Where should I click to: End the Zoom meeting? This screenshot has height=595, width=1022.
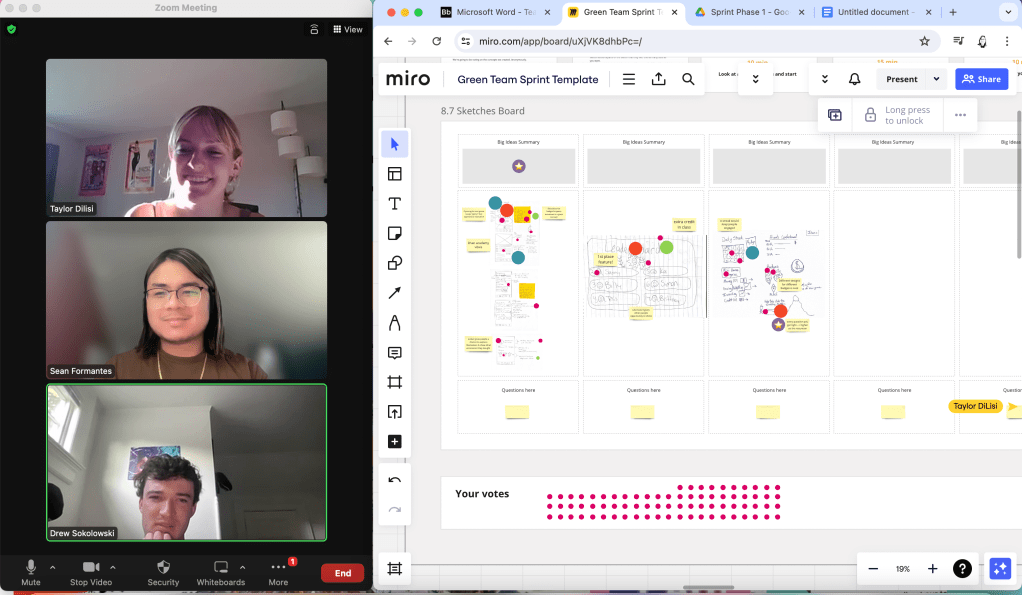tap(342, 573)
